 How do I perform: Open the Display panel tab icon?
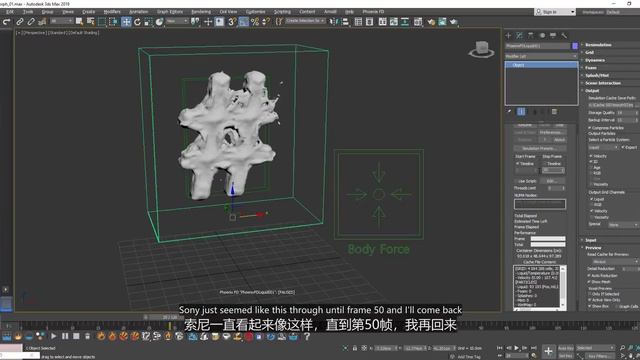point(553,36)
